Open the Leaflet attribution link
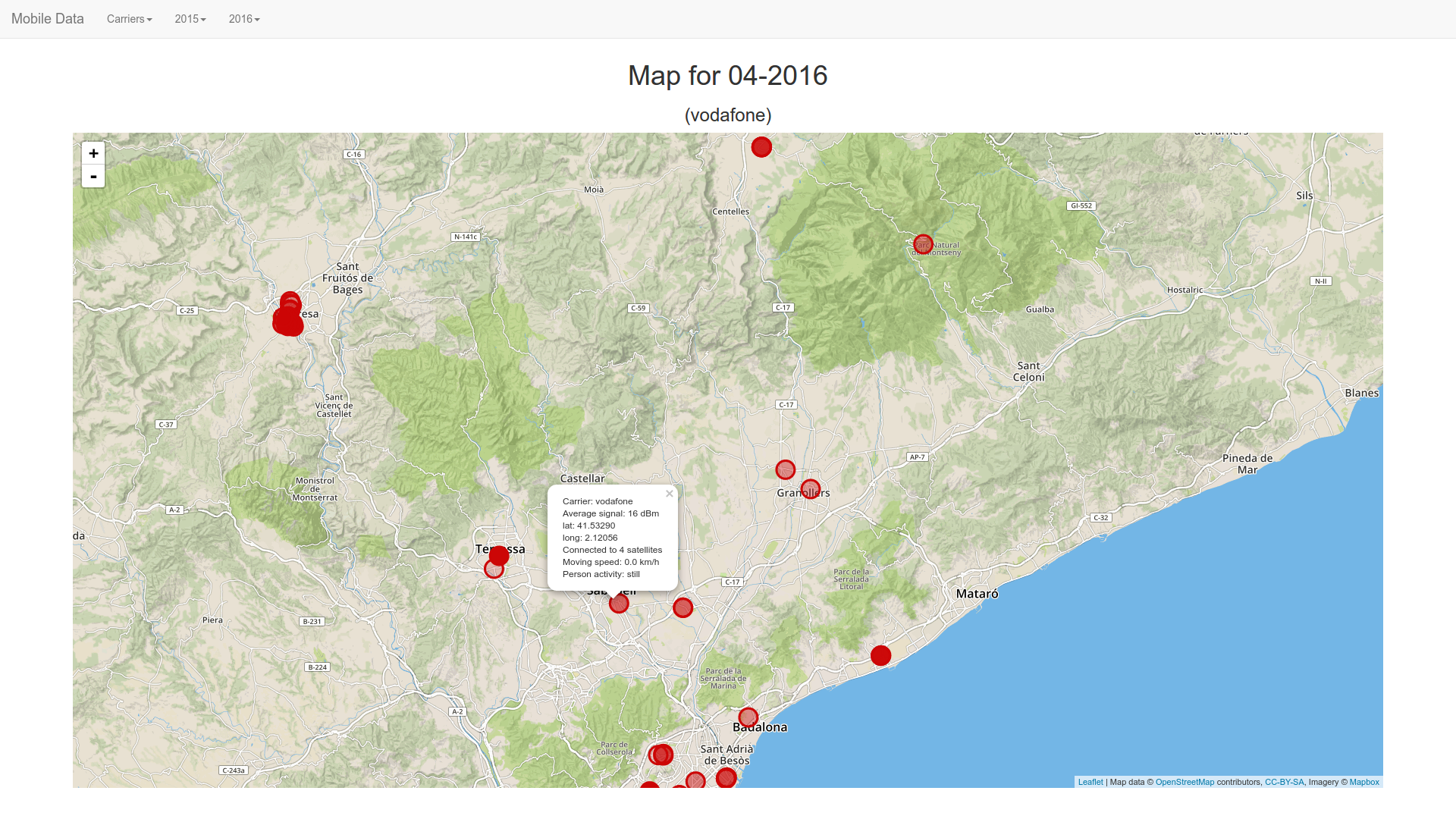The width and height of the screenshot is (1456, 819). [1090, 782]
